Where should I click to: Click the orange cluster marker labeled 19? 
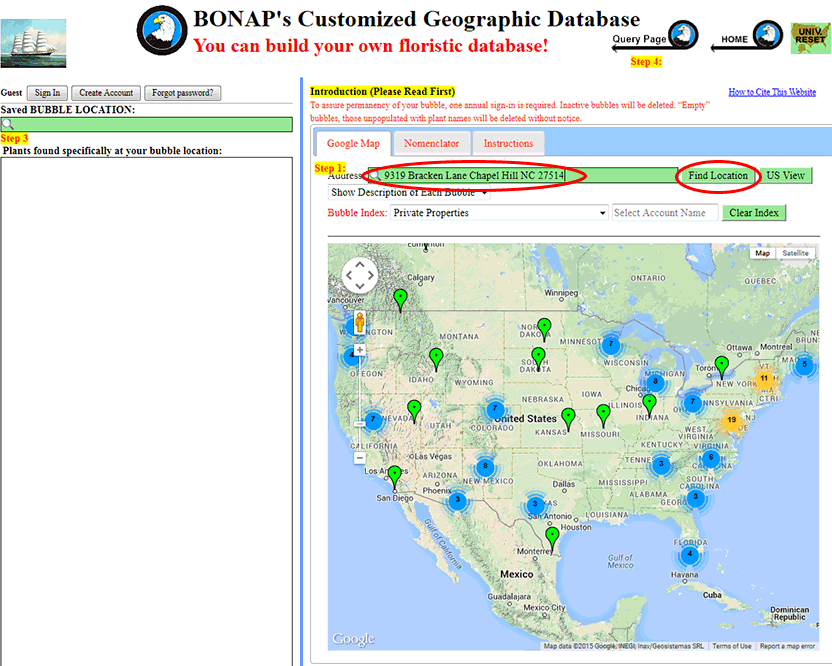pyautogui.click(x=732, y=420)
